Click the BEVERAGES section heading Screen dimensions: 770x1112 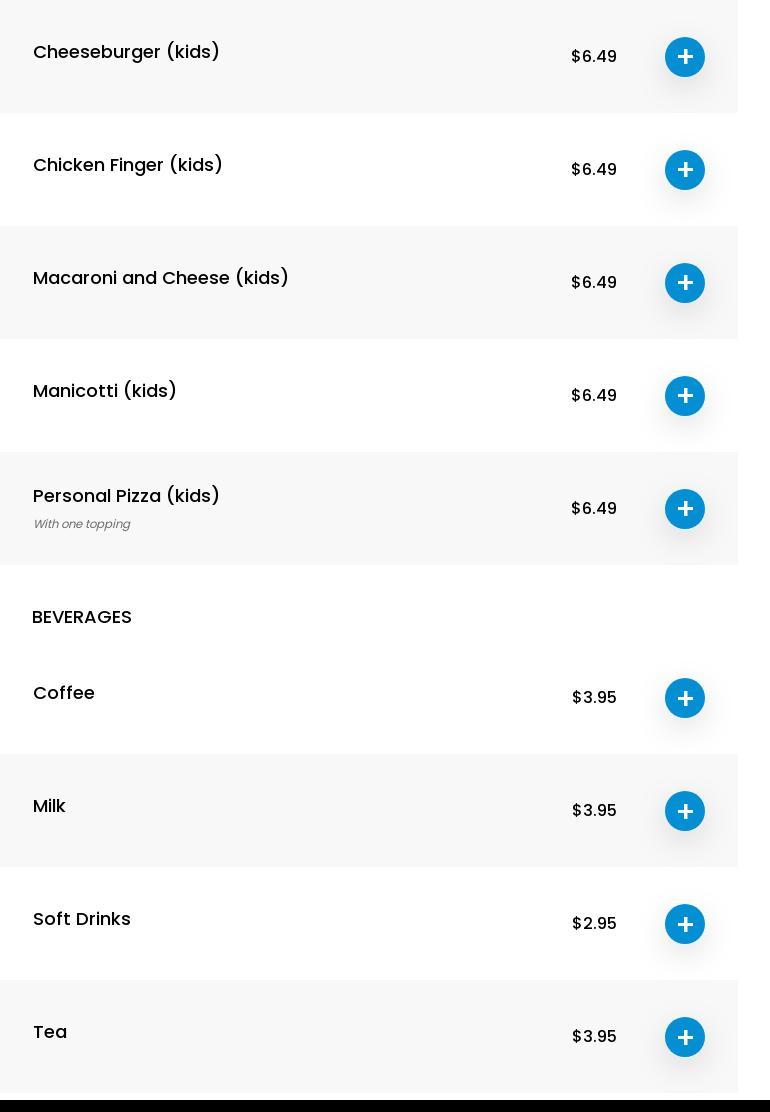click(82, 617)
